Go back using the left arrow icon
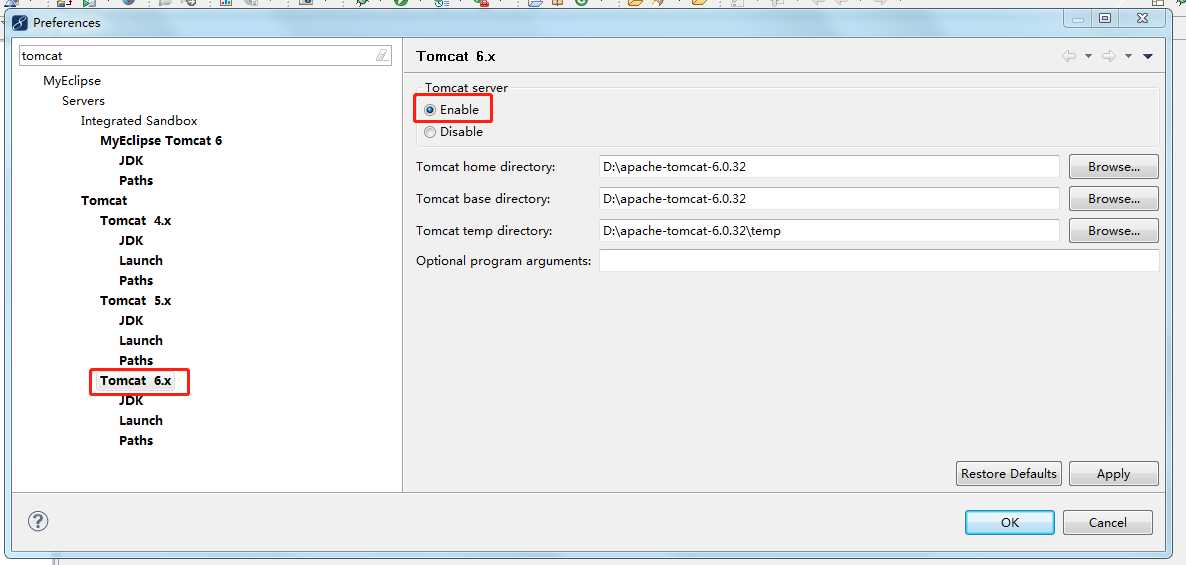 tap(1069, 56)
